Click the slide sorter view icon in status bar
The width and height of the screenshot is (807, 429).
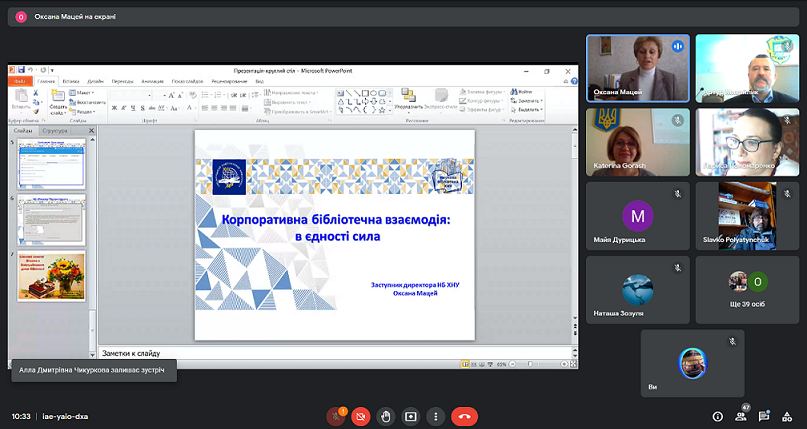pos(473,364)
